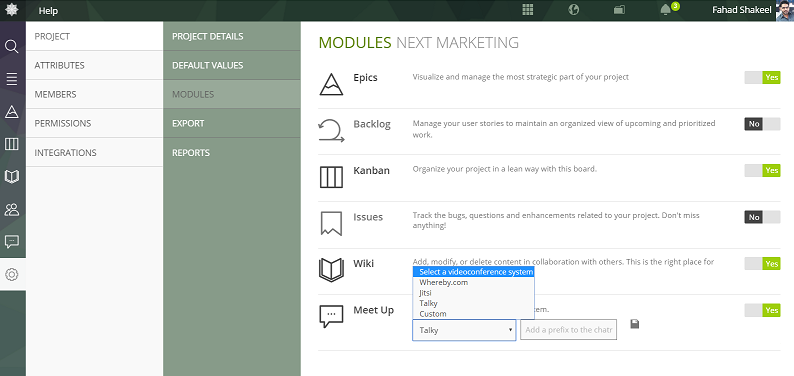Click the globe discover icon in header
The image size is (794, 376).
pyautogui.click(x=574, y=10)
